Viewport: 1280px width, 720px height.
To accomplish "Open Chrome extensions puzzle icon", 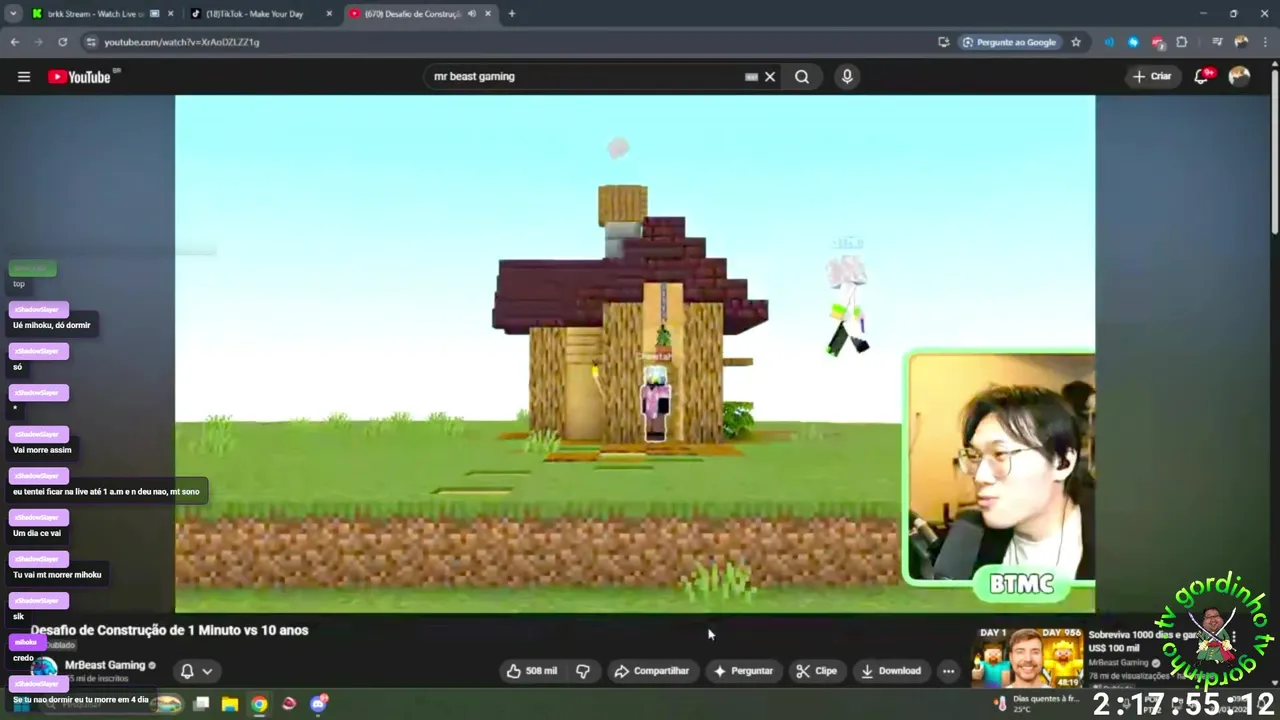I will point(1182,42).
